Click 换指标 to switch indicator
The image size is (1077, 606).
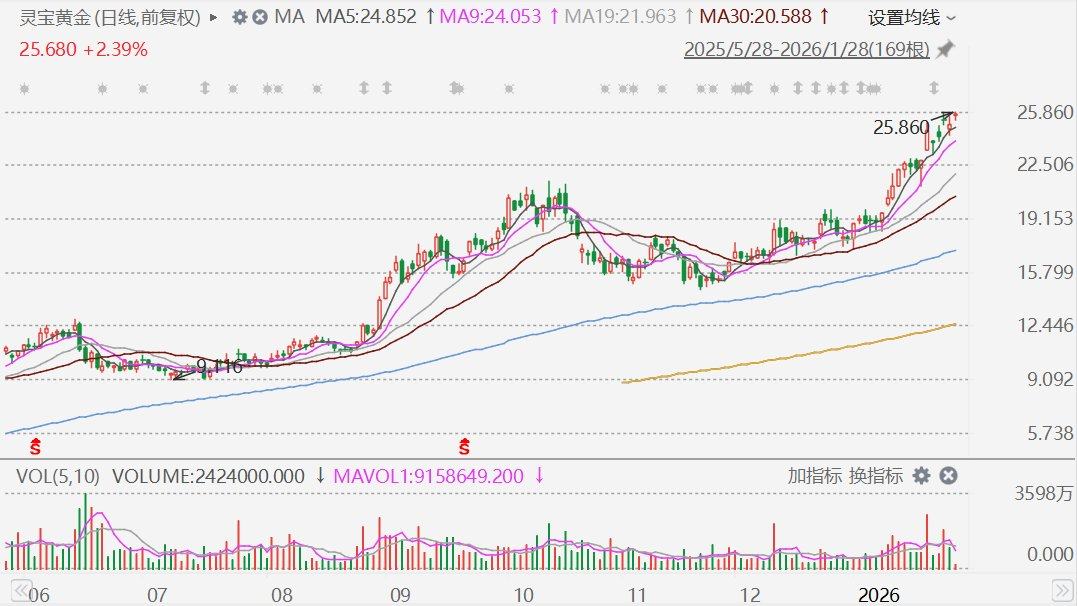pyautogui.click(x=876, y=476)
